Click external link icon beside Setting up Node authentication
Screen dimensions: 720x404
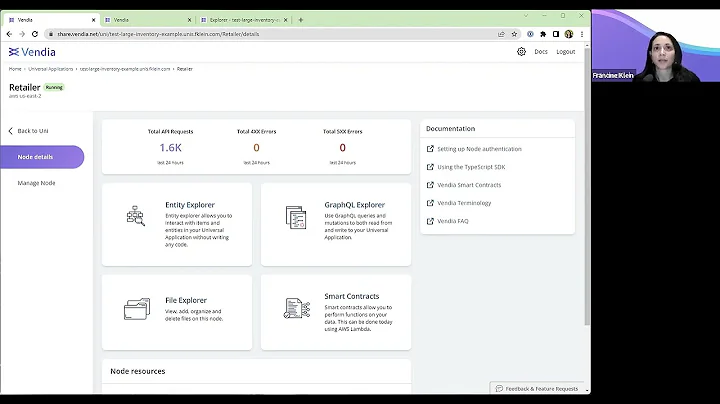[430, 149]
